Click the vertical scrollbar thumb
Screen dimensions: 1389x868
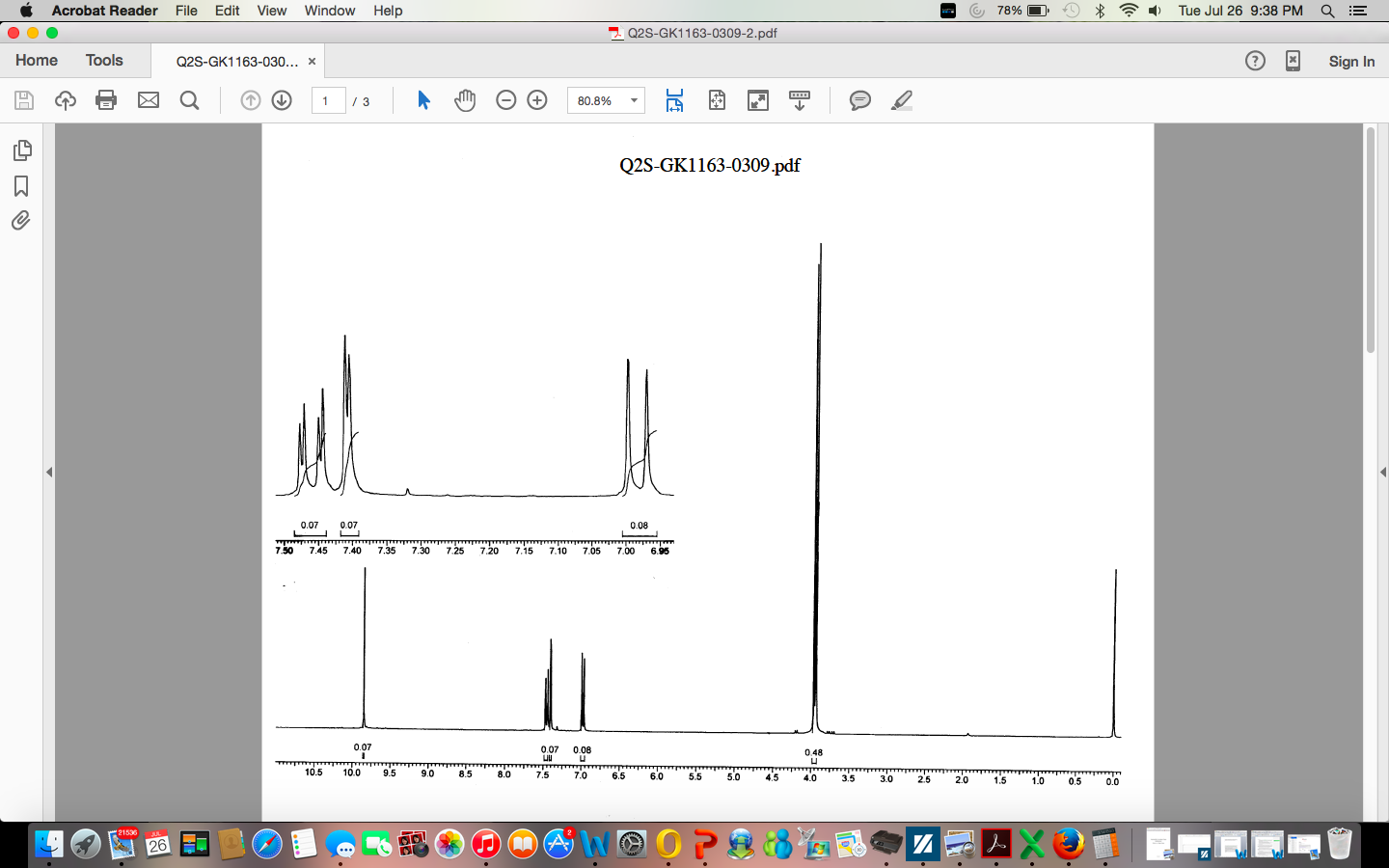(1370, 241)
